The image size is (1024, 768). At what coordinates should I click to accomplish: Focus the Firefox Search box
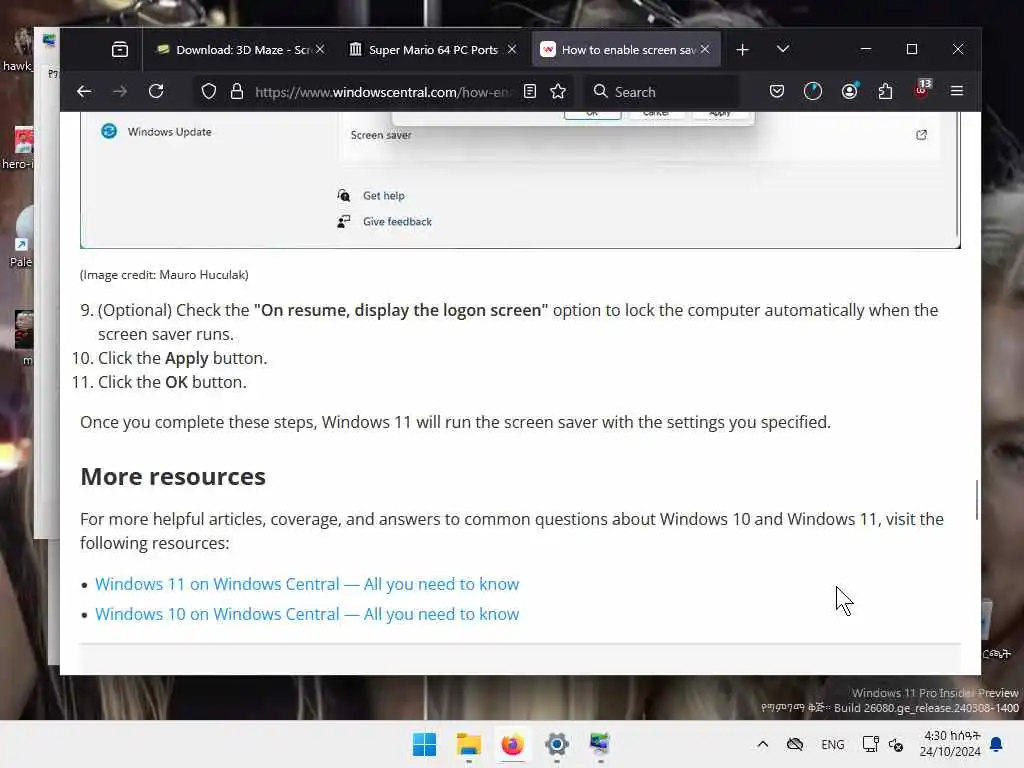[662, 92]
